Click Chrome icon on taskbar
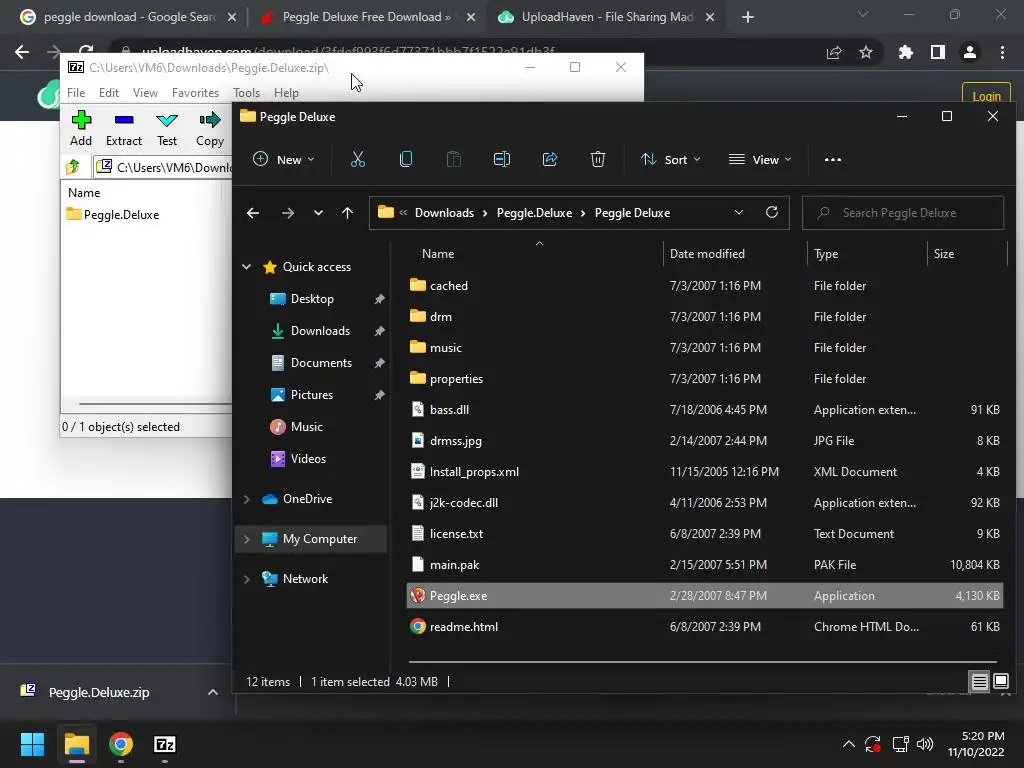The width and height of the screenshot is (1024, 768). 121,744
